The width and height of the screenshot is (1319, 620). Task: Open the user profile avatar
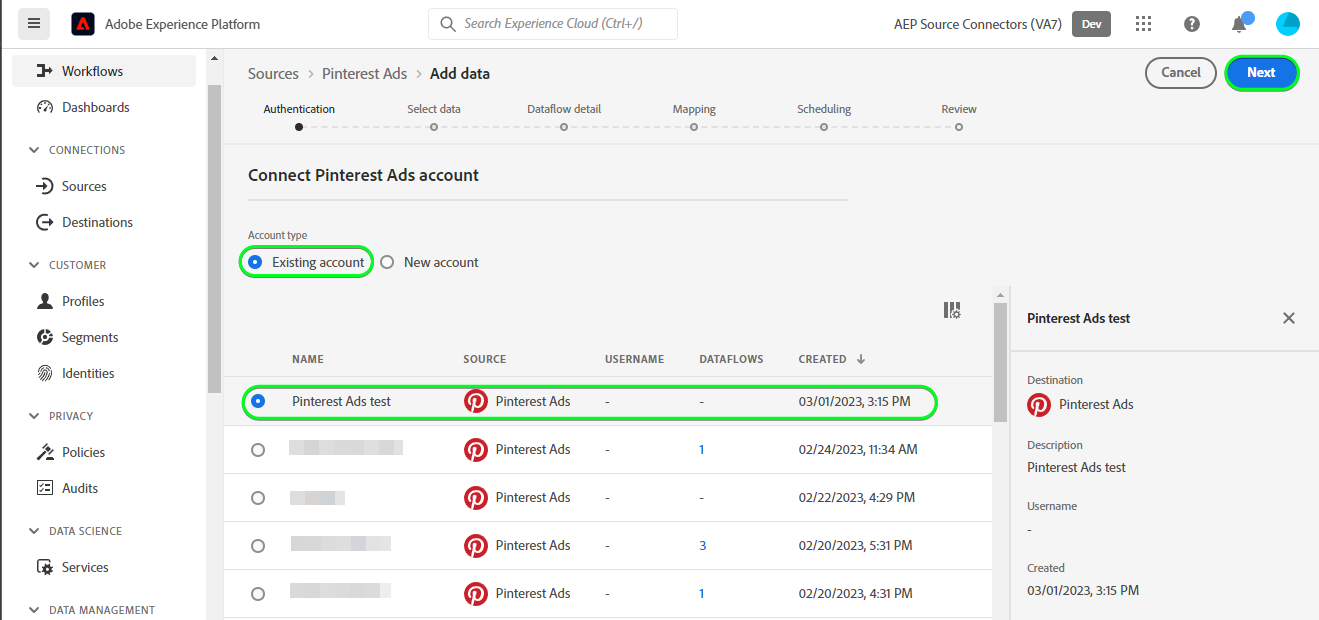[x=1288, y=24]
